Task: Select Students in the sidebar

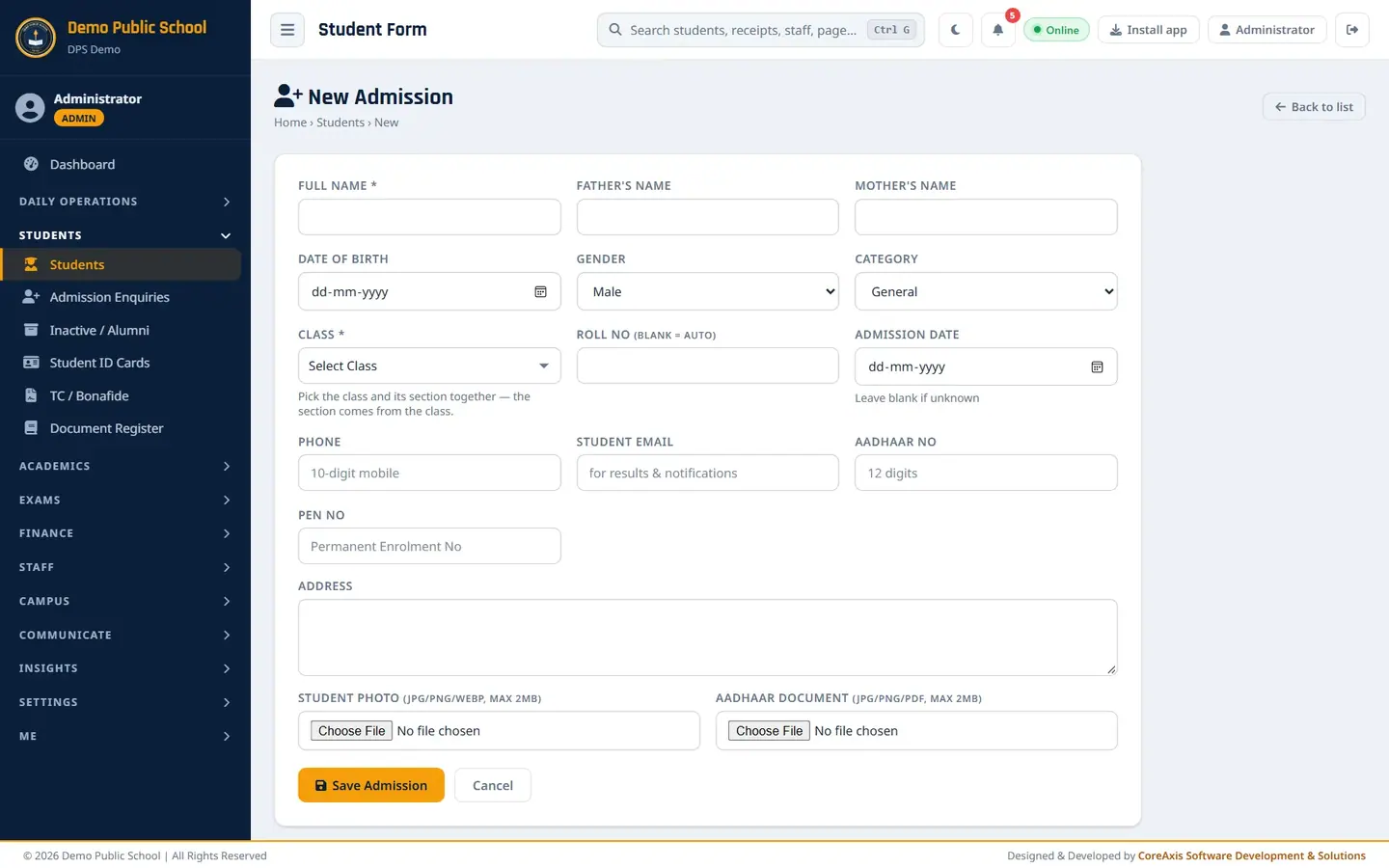Action: (x=121, y=264)
